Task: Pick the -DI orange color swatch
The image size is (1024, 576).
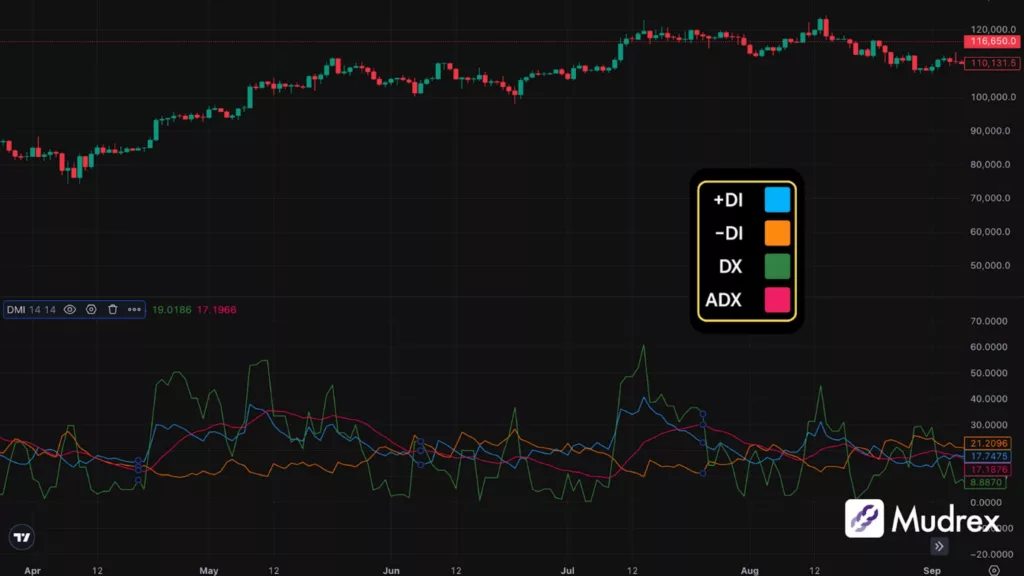Action: click(x=774, y=233)
